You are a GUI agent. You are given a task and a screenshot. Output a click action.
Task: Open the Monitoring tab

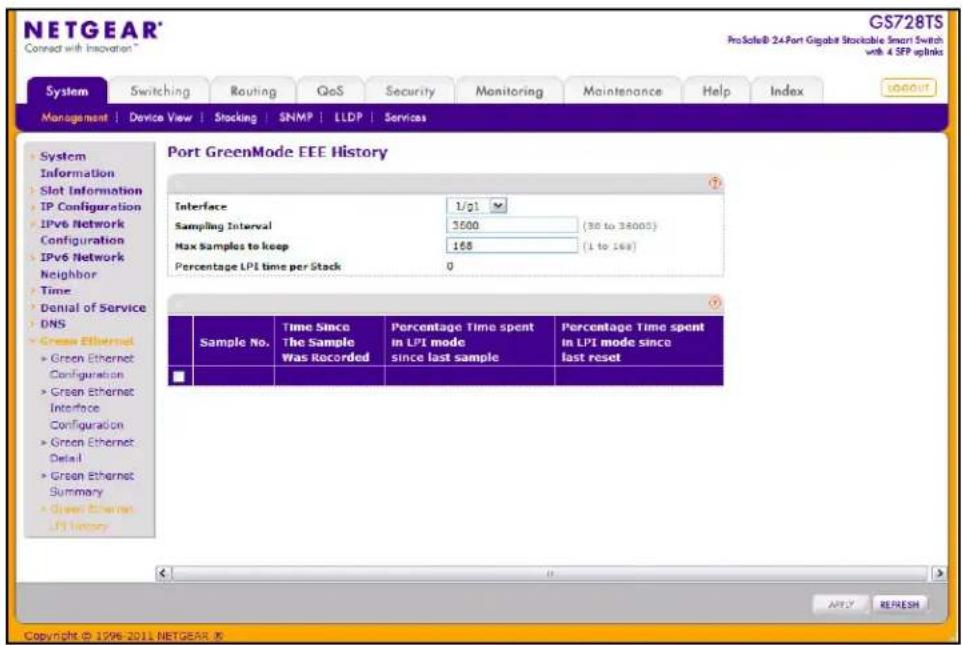(x=509, y=91)
